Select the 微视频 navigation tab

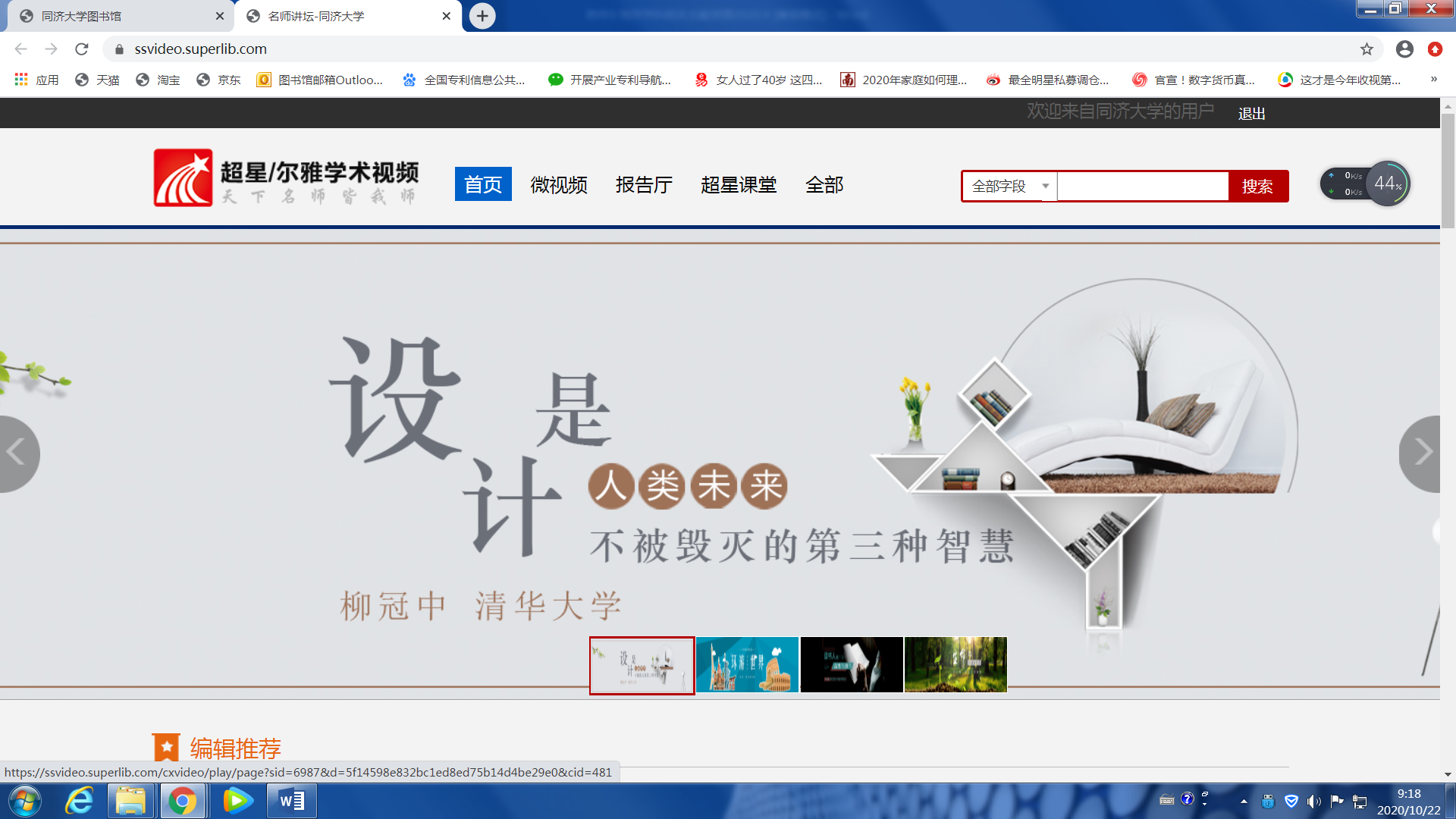[x=559, y=184]
